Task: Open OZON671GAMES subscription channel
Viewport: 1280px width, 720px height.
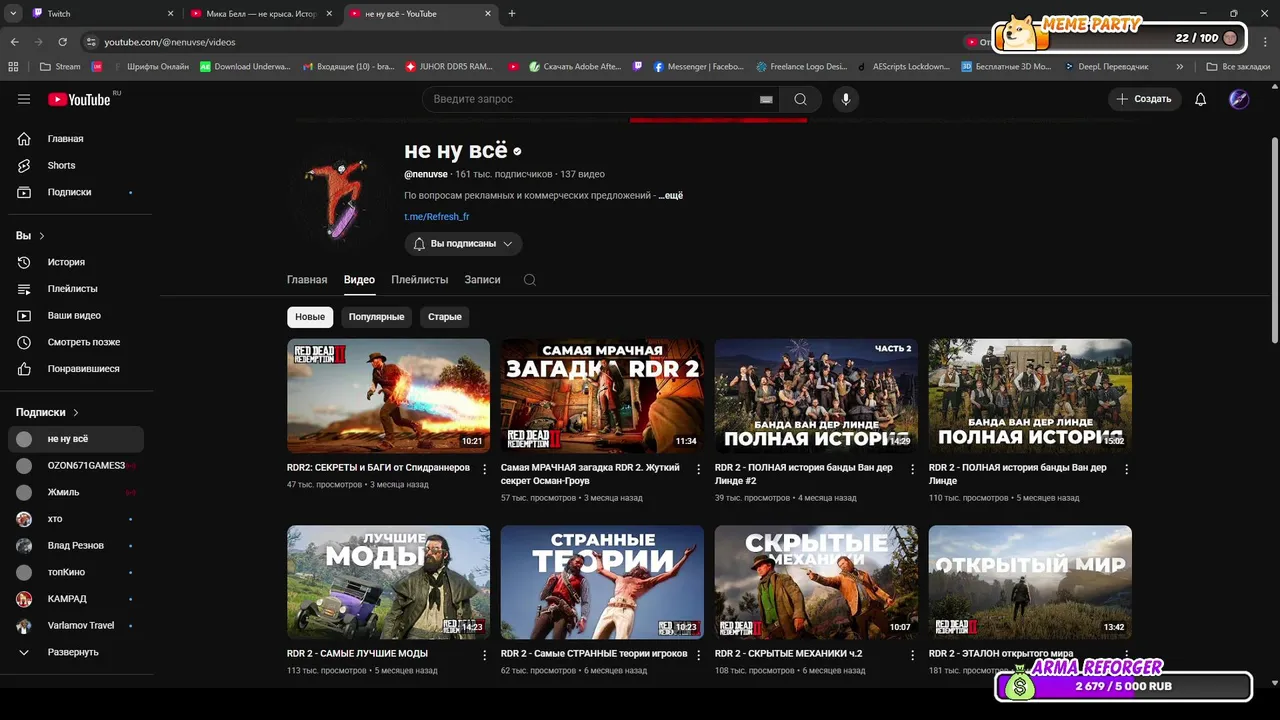Action: (76, 465)
